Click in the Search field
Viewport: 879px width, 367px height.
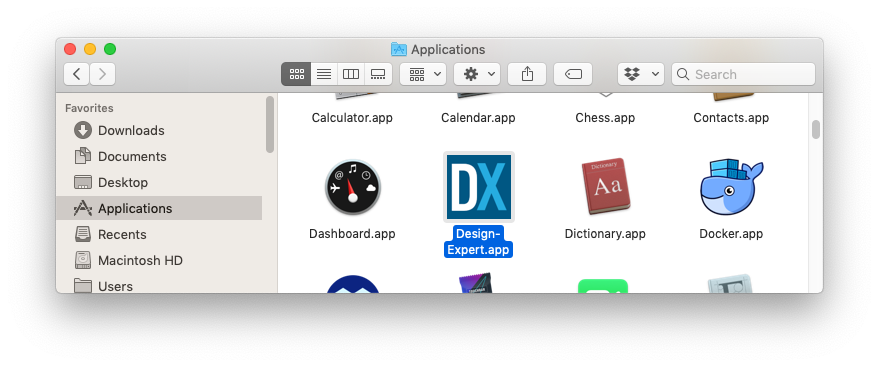743,74
